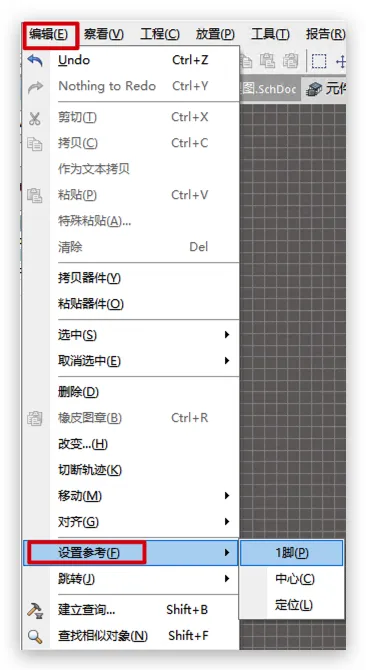366x670 pixels.
Task: Expand the 选中(S) submenu arrow
Action: [227, 335]
